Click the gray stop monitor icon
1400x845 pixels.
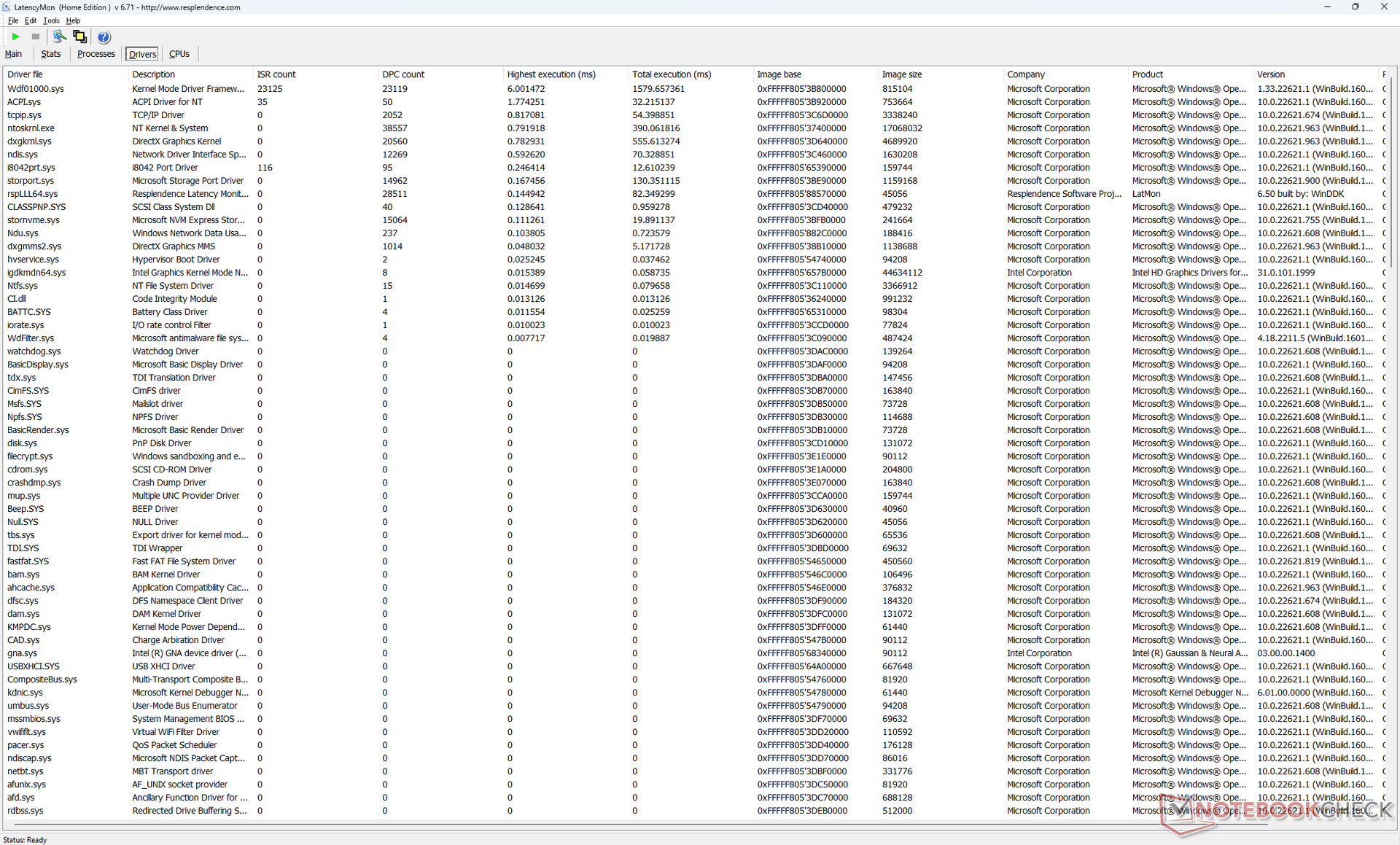point(35,36)
